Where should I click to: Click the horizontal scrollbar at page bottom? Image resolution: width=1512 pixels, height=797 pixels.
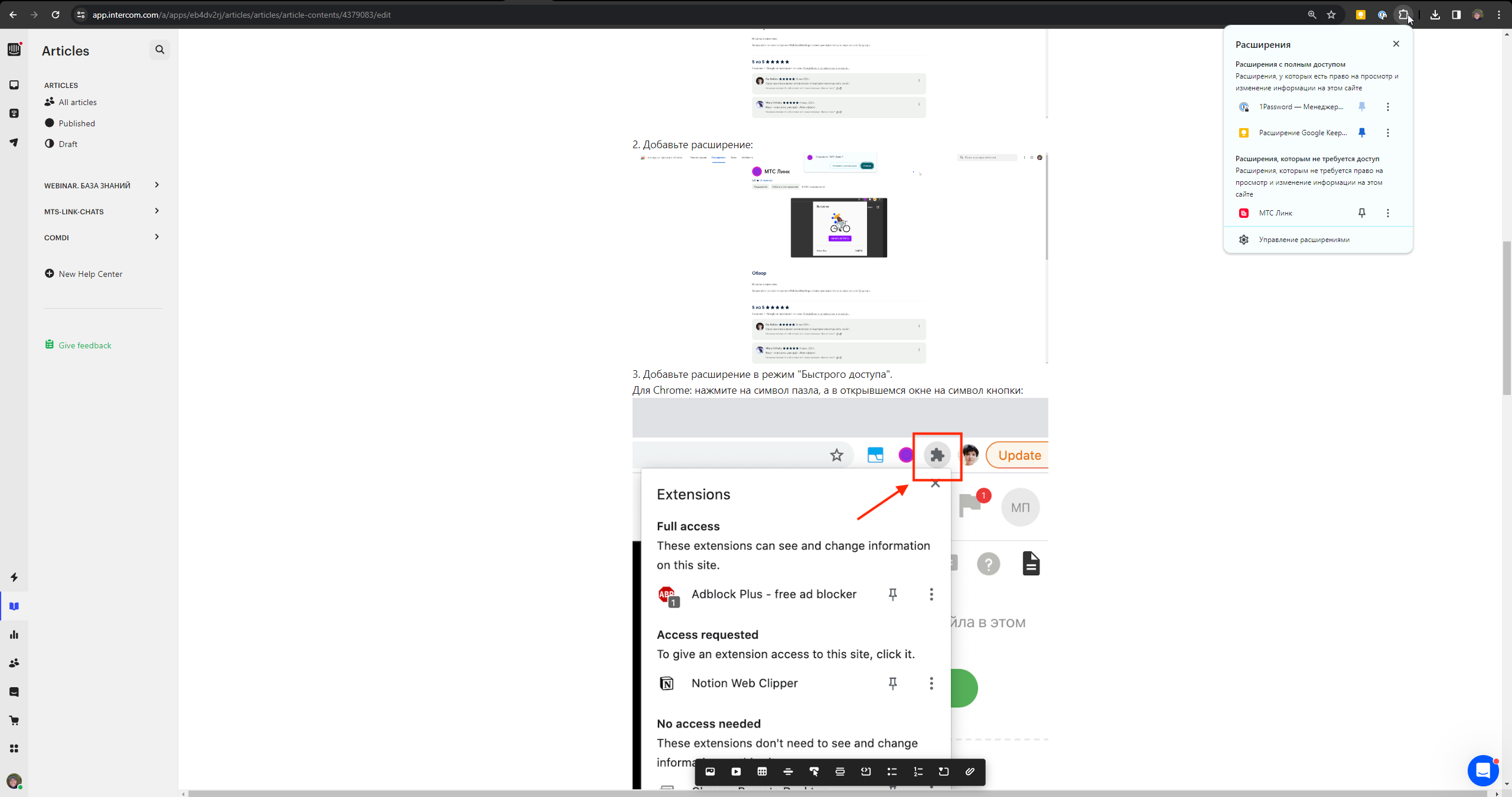[x=839, y=794]
